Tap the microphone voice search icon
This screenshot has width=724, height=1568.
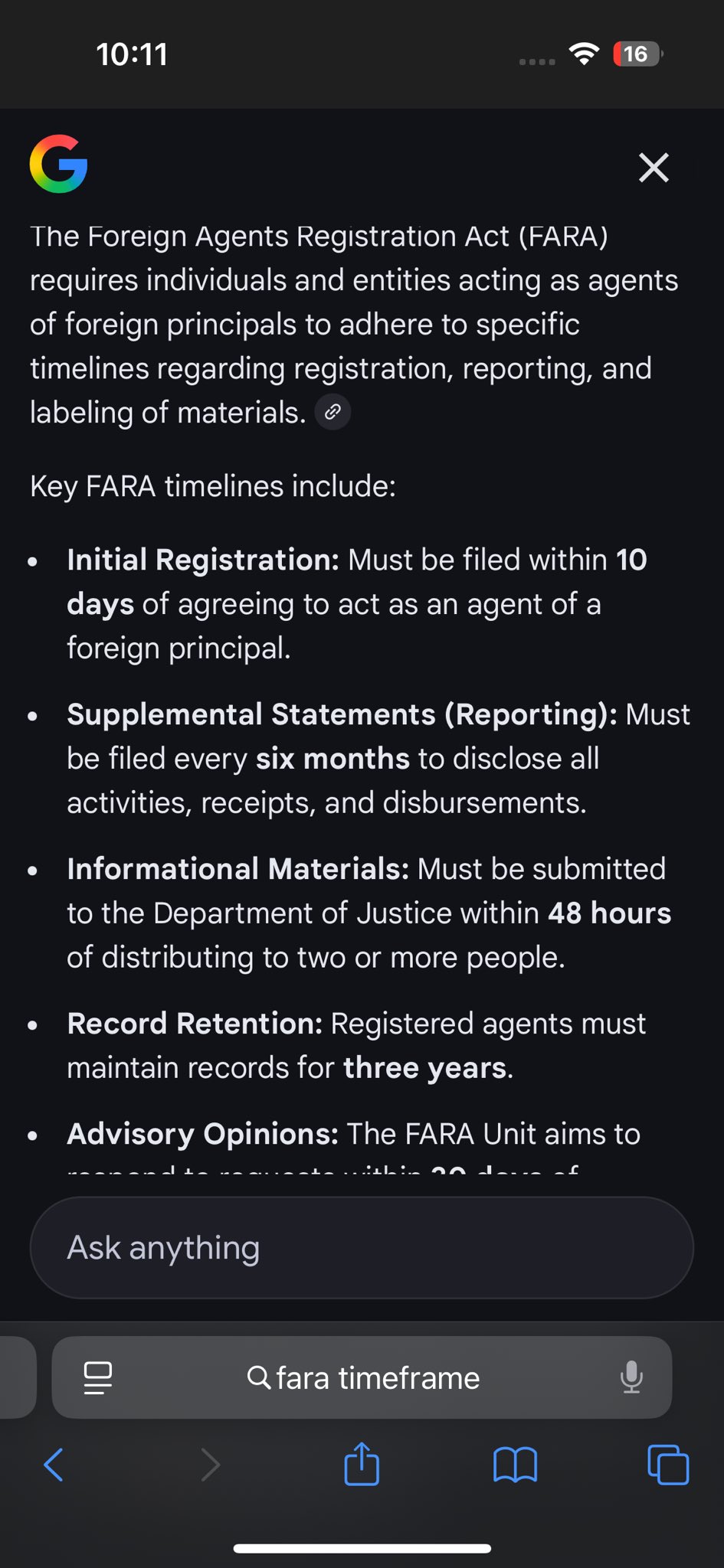631,1377
